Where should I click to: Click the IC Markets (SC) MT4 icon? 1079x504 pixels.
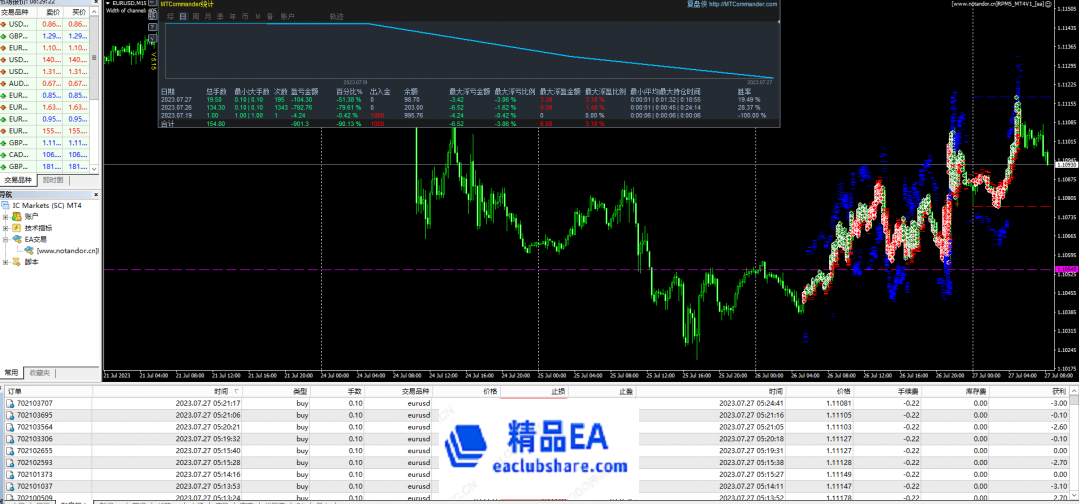click(x=6, y=205)
